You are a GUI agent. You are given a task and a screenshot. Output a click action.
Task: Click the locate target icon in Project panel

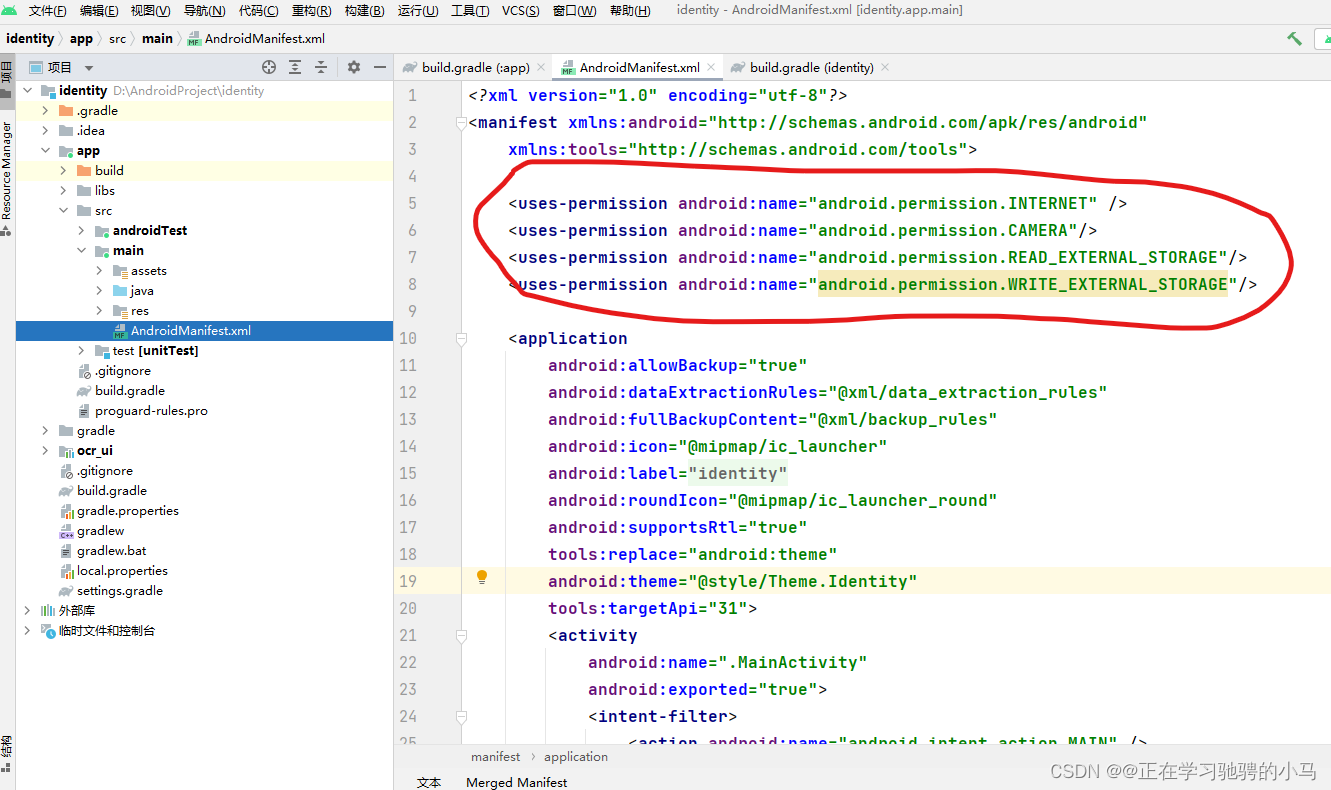pyautogui.click(x=269, y=67)
